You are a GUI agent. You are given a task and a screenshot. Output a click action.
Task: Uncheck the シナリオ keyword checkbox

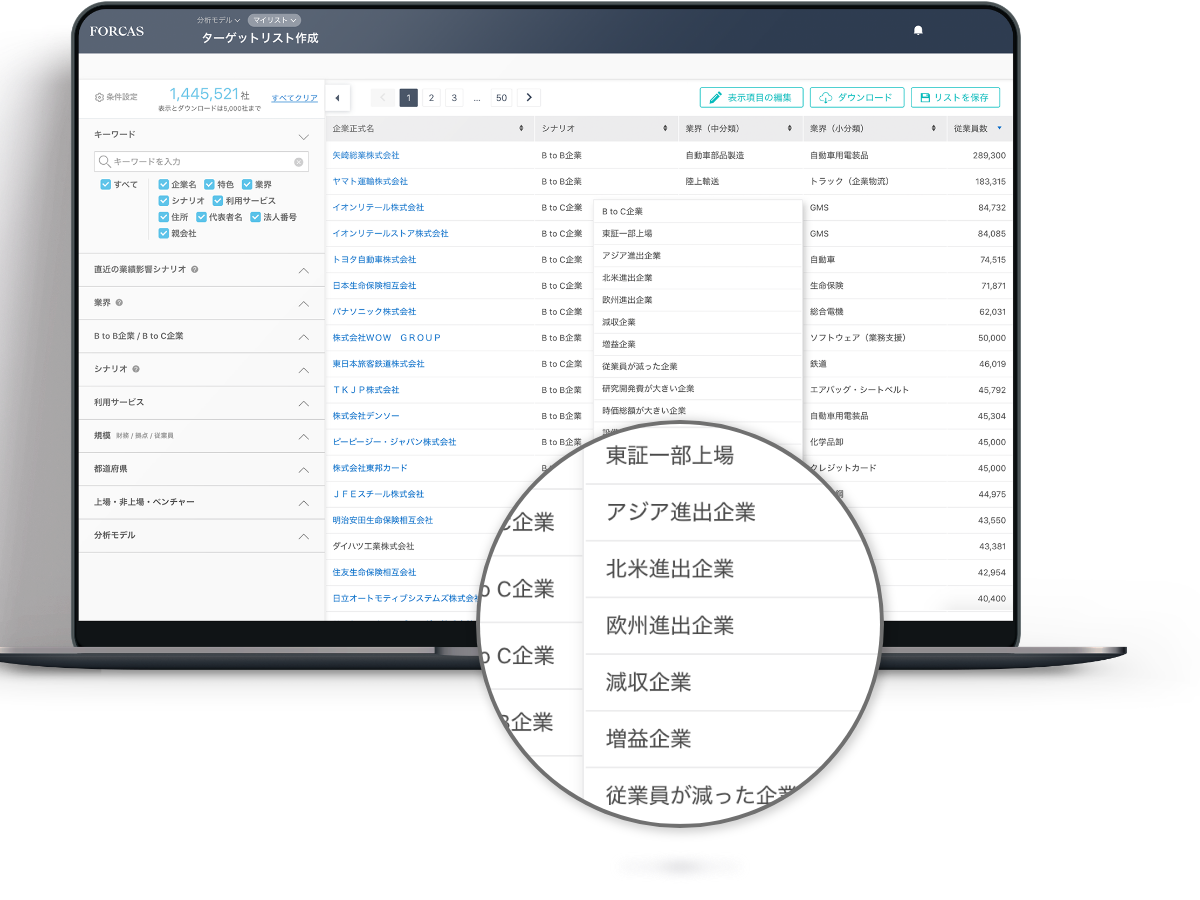pos(164,201)
